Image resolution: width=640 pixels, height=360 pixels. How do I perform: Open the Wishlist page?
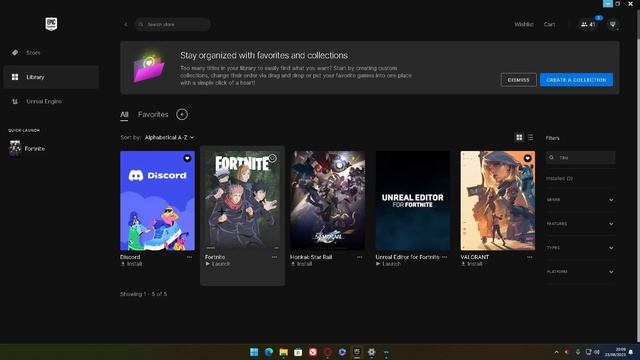[524, 24]
